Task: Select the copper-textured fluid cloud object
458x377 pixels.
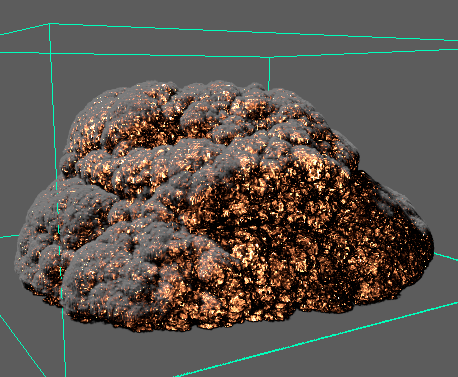Action: point(224,206)
